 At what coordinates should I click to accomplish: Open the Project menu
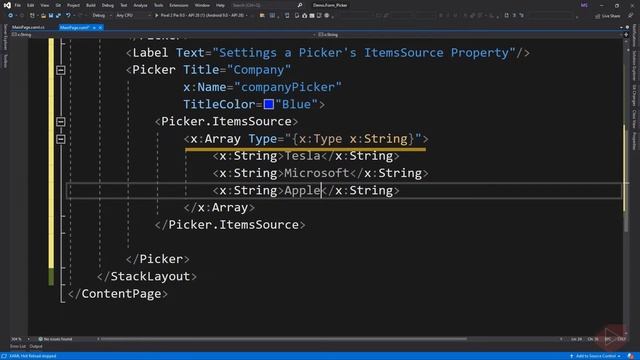click(x=73, y=5)
